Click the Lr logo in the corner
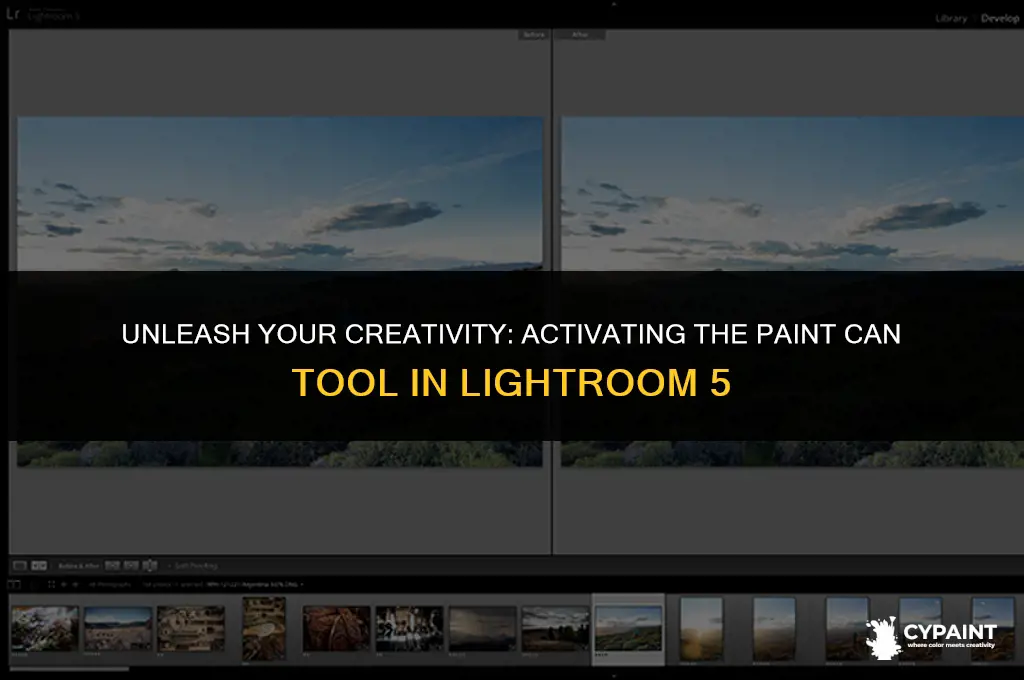Viewport: 1024px width, 680px height. point(13,14)
